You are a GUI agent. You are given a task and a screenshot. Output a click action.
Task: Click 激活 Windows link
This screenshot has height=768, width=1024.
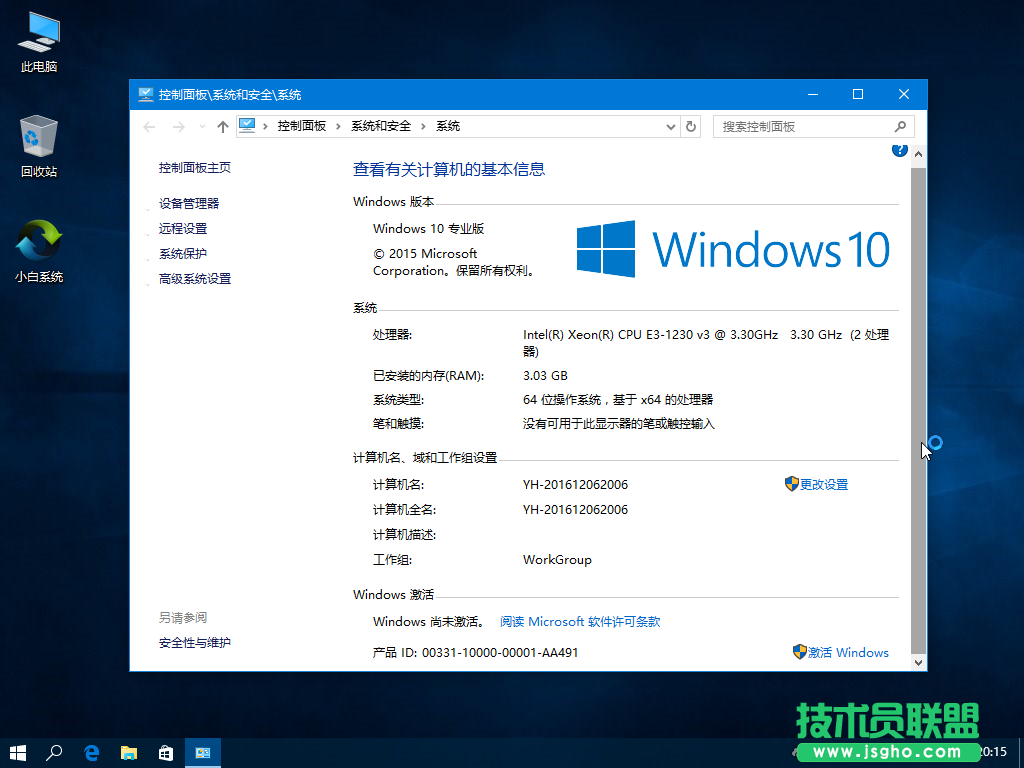click(x=849, y=652)
